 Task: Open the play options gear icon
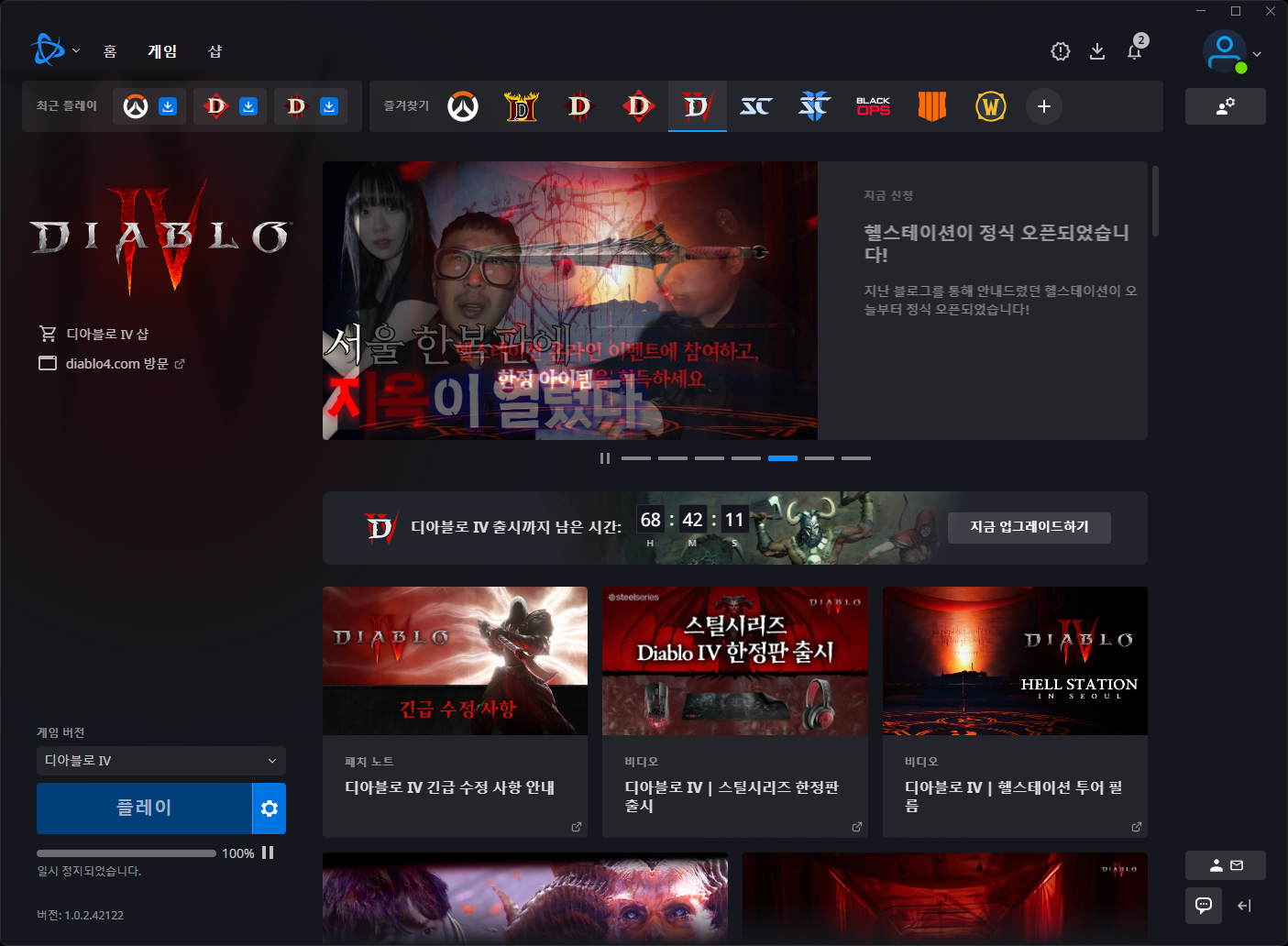(x=269, y=808)
